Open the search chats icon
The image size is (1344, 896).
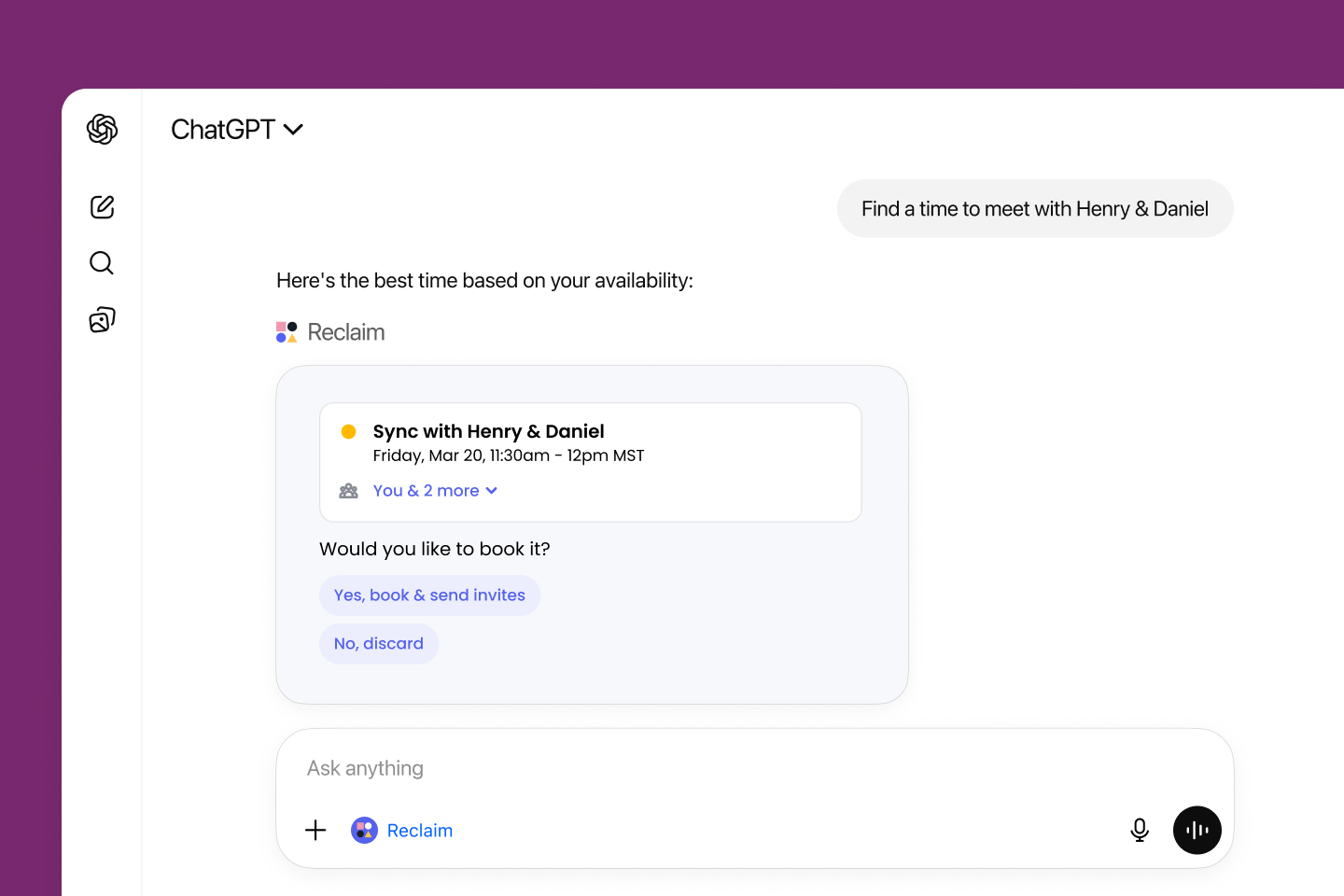tap(102, 263)
